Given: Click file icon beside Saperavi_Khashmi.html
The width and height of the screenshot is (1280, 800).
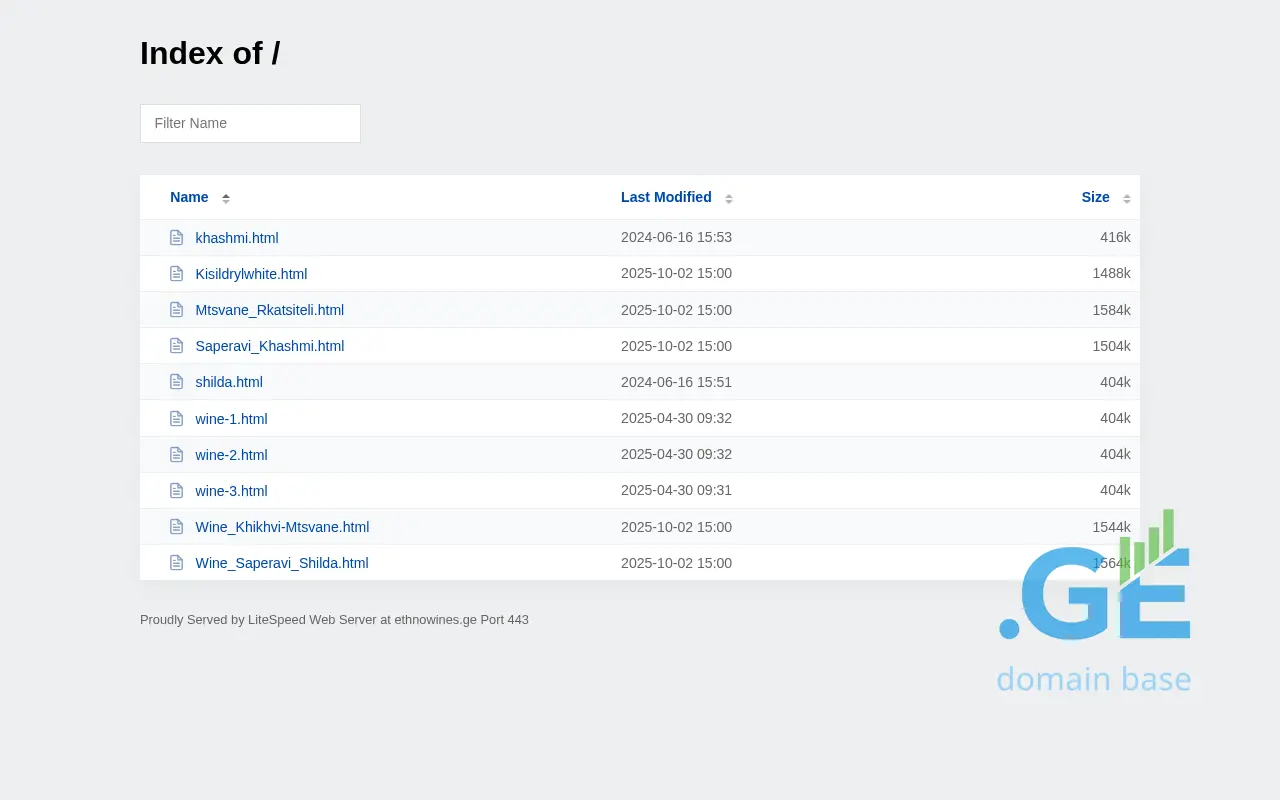Looking at the screenshot, I should click(x=177, y=346).
